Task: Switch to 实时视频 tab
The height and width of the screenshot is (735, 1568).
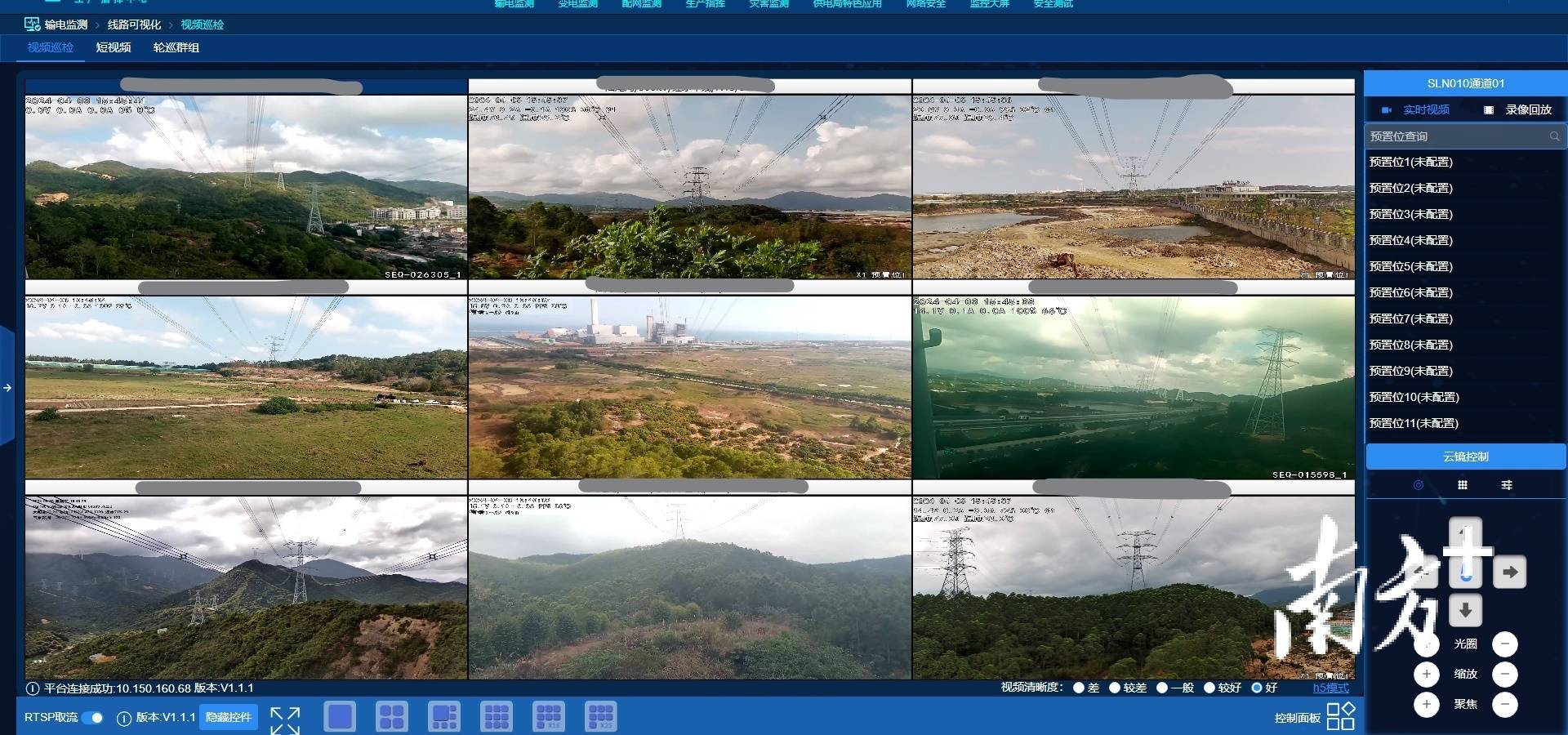Action: pyautogui.click(x=1415, y=109)
